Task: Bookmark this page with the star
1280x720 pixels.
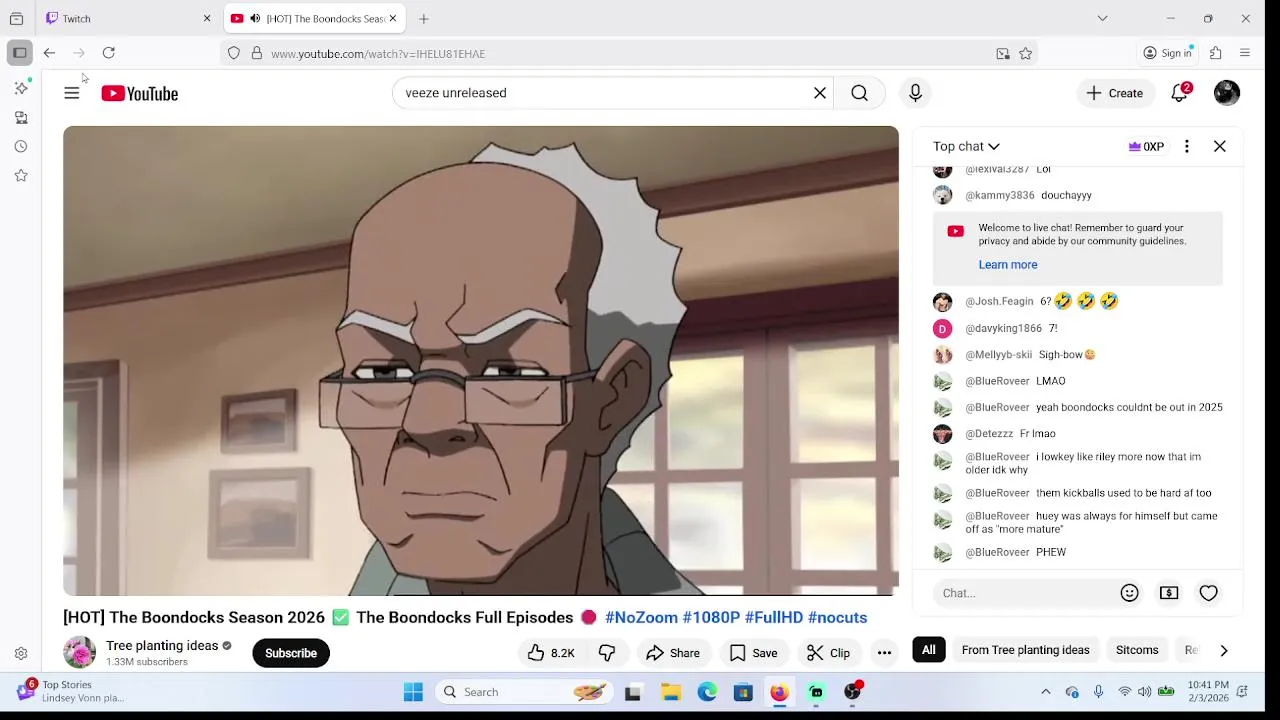Action: [x=1025, y=53]
